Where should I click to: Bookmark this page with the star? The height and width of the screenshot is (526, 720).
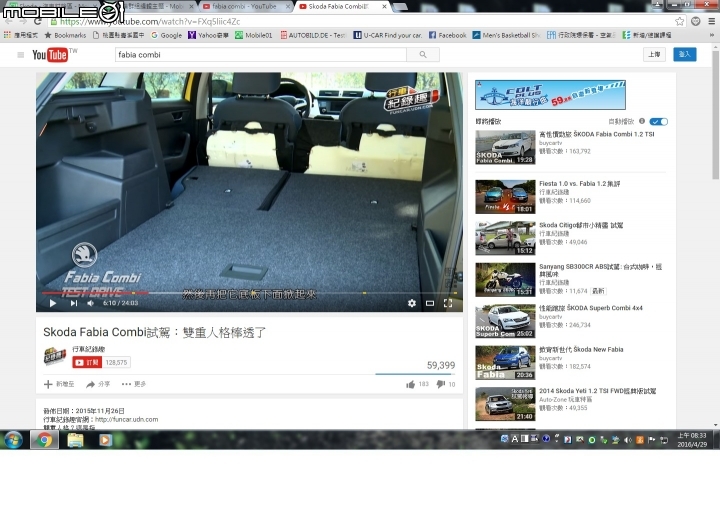pos(680,21)
